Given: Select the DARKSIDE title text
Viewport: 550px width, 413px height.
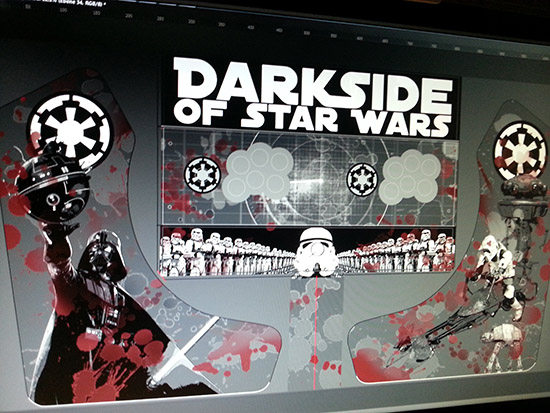Looking at the screenshot, I should pyautogui.click(x=313, y=83).
